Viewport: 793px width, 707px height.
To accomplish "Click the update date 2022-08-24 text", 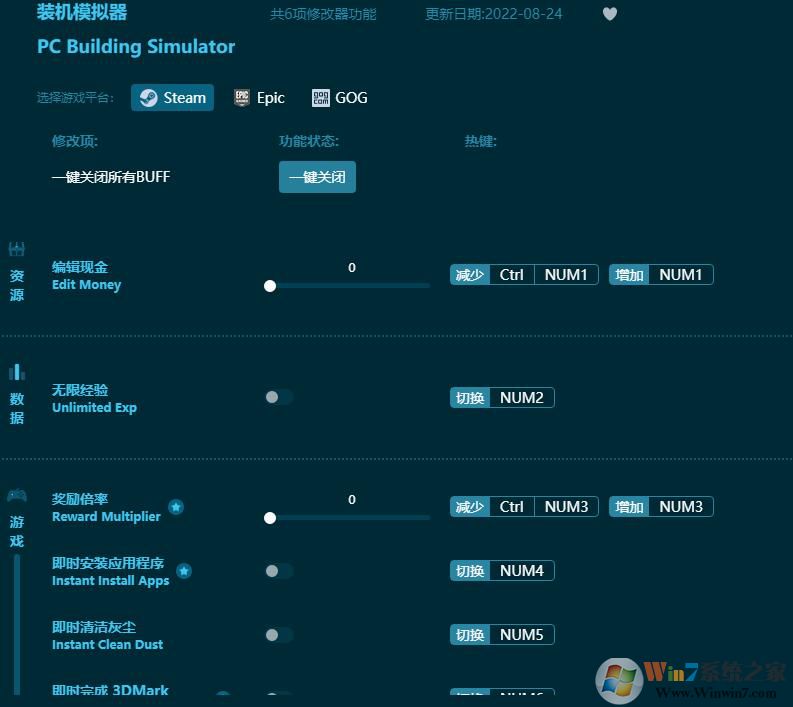I will pyautogui.click(x=494, y=14).
